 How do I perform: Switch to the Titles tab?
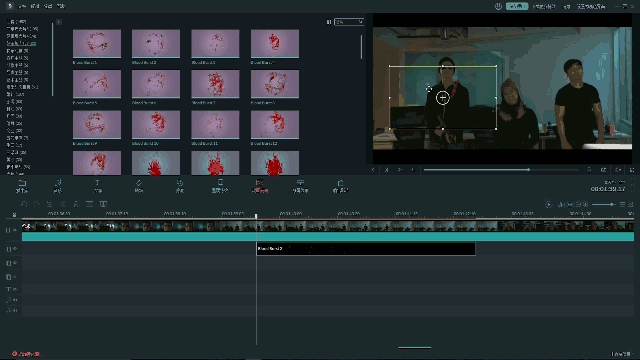pos(98,186)
